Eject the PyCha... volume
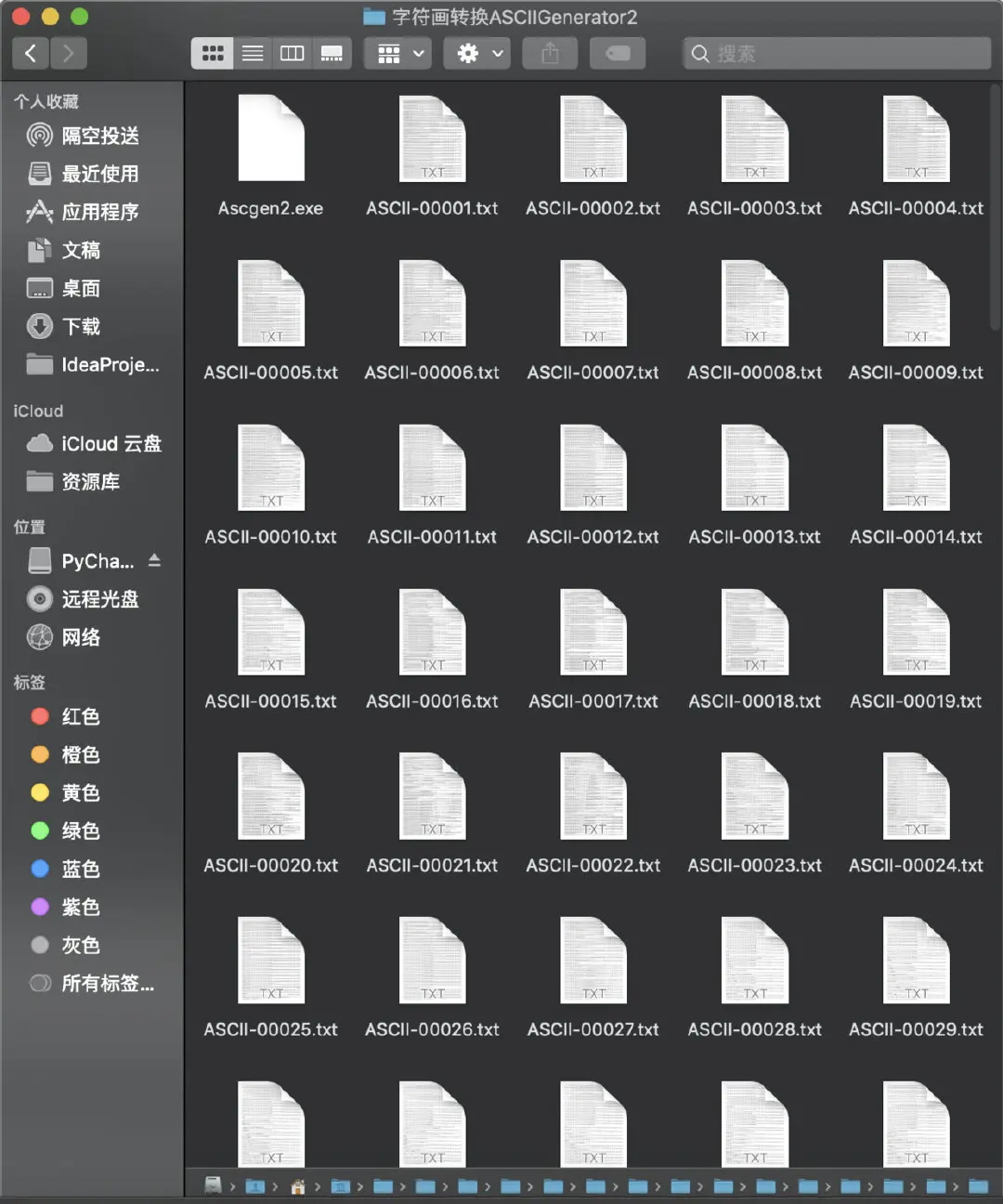 pyautogui.click(x=154, y=560)
